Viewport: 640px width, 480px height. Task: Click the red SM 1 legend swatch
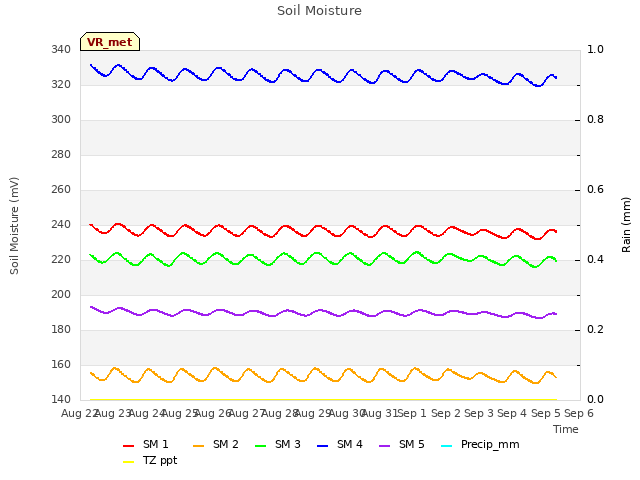[x=129, y=446]
